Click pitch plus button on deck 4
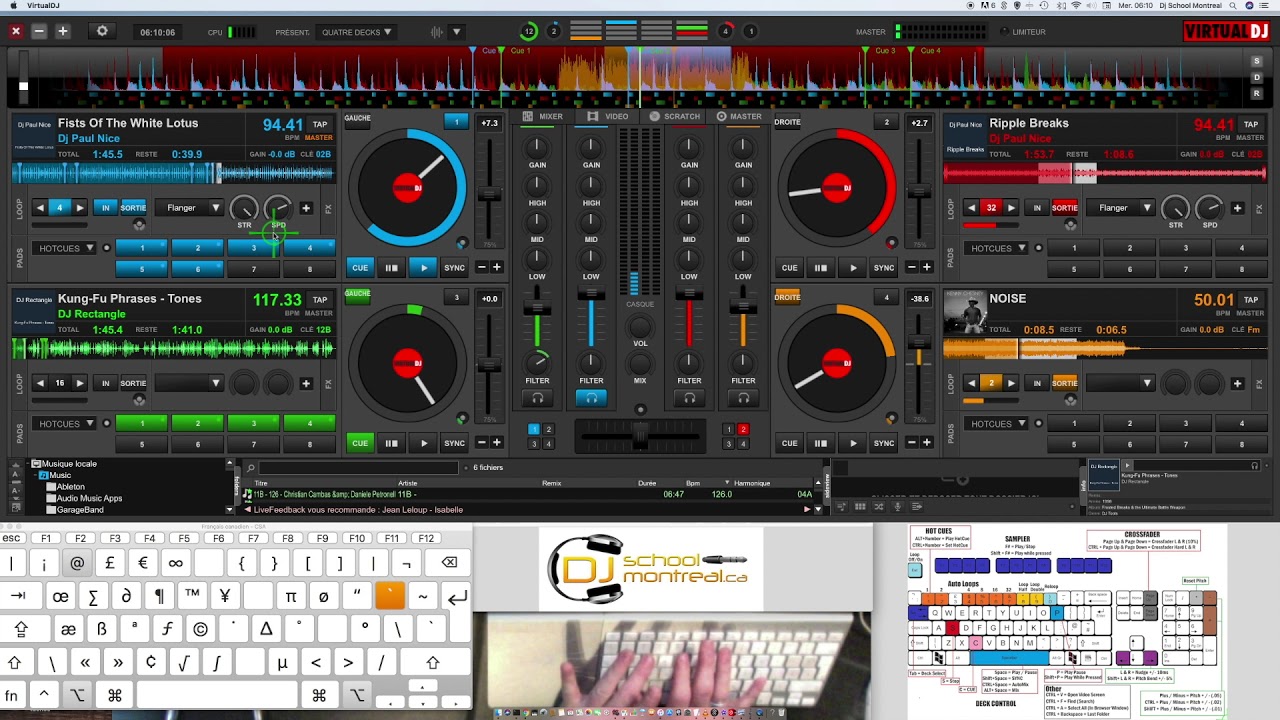Screen dimensions: 1280x720 [x=927, y=443]
